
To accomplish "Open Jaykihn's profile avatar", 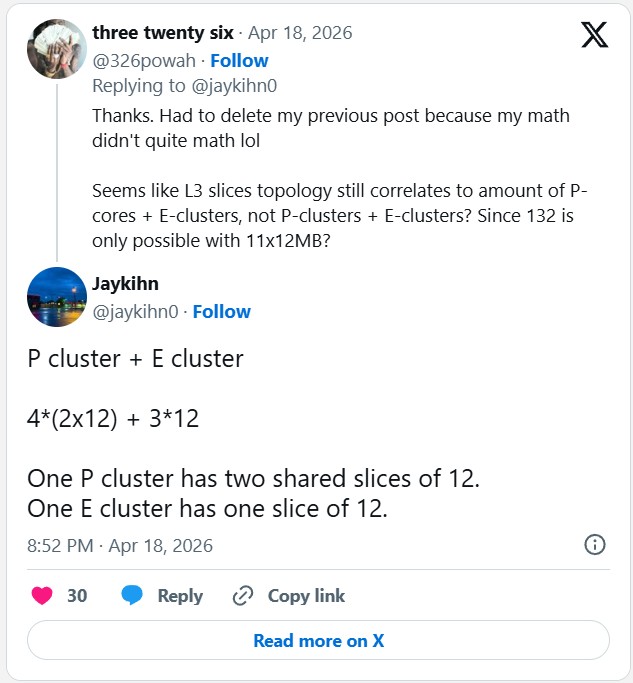I will 57,298.
